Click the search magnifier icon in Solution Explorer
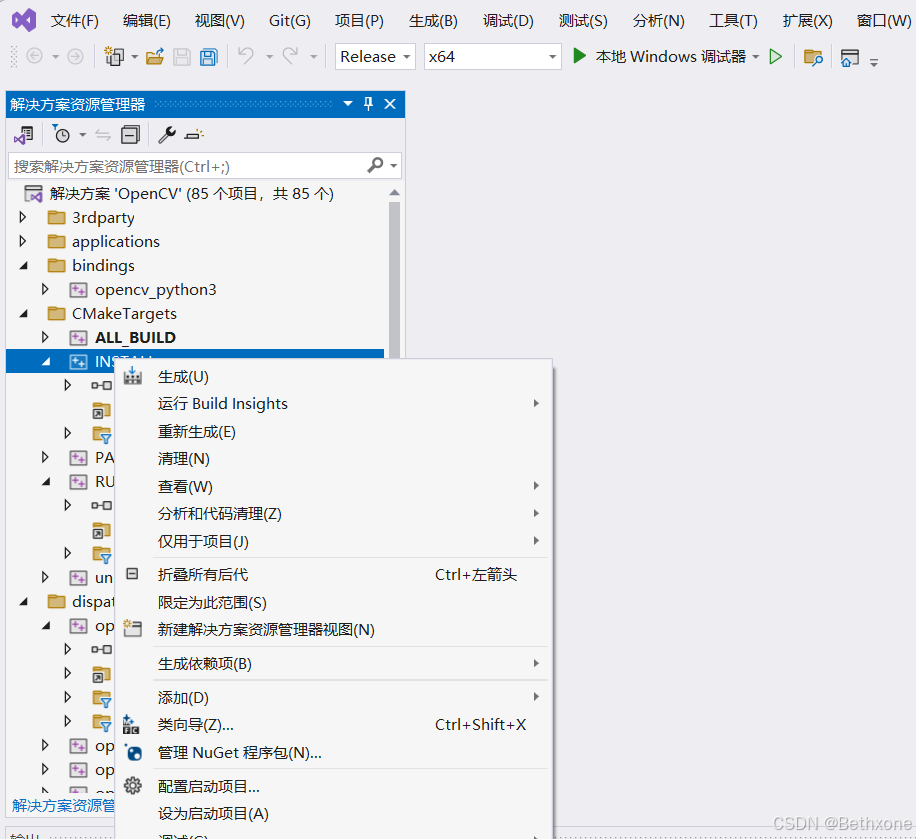The image size is (916, 839). pyautogui.click(x=375, y=165)
